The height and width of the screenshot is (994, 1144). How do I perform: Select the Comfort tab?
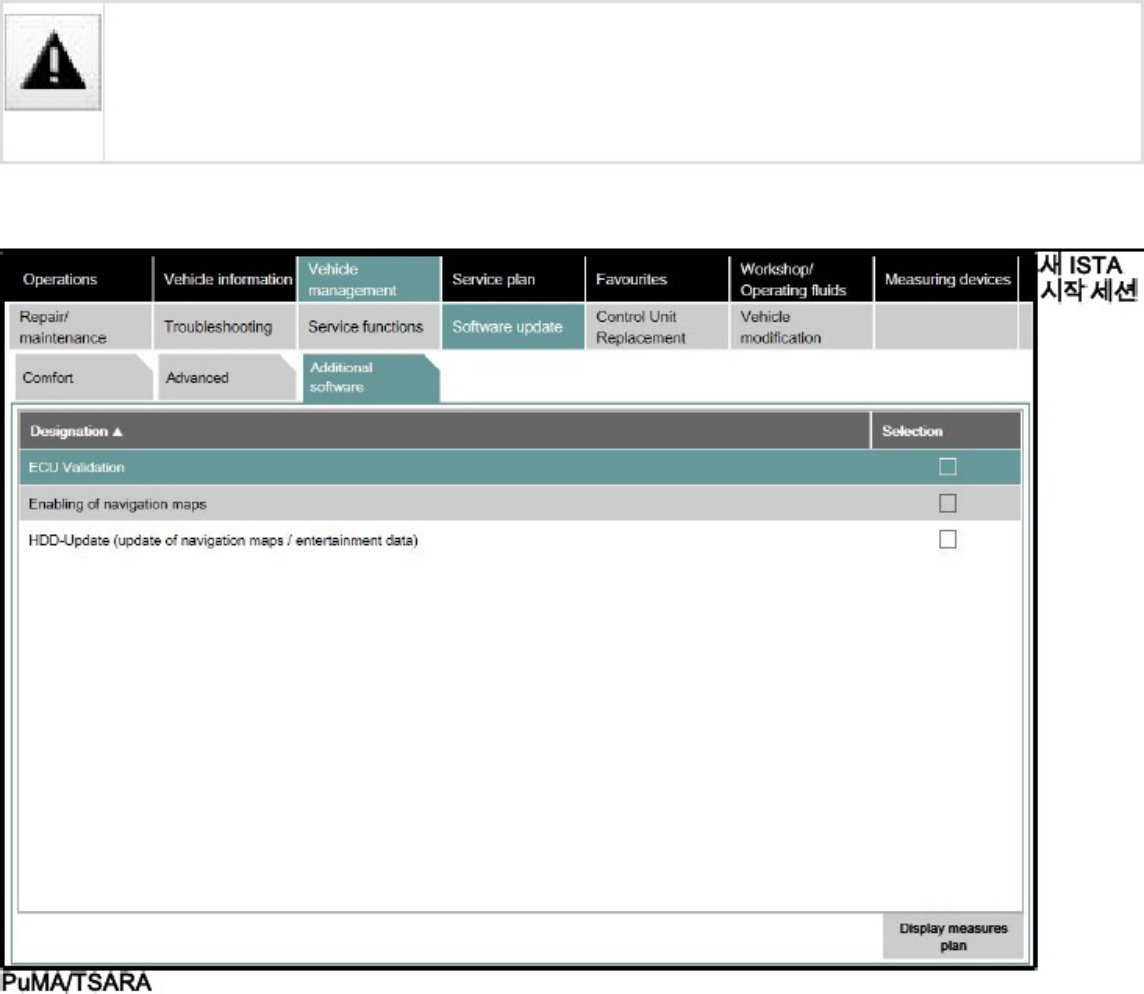pyautogui.click(x=83, y=377)
